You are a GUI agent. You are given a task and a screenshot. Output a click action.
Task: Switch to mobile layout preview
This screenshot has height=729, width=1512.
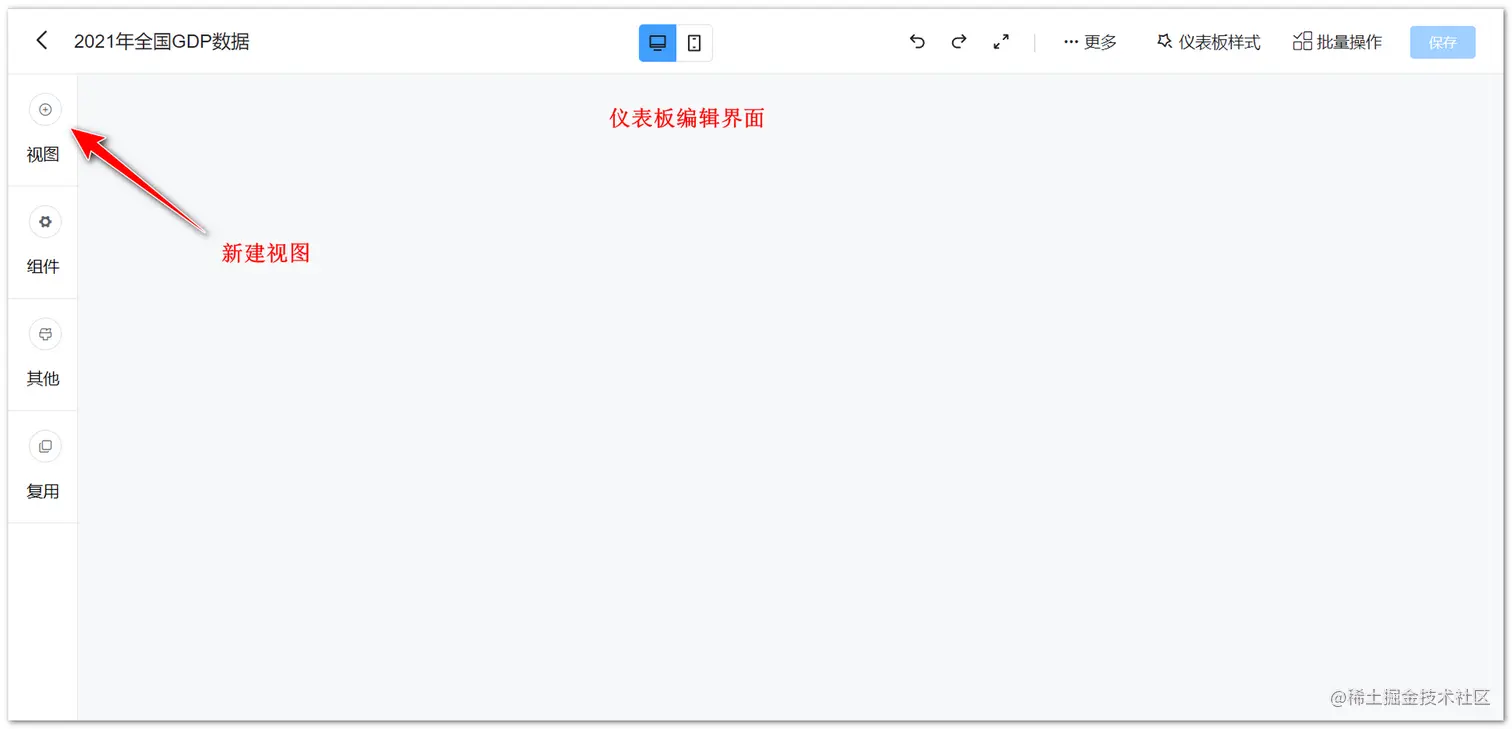(694, 43)
